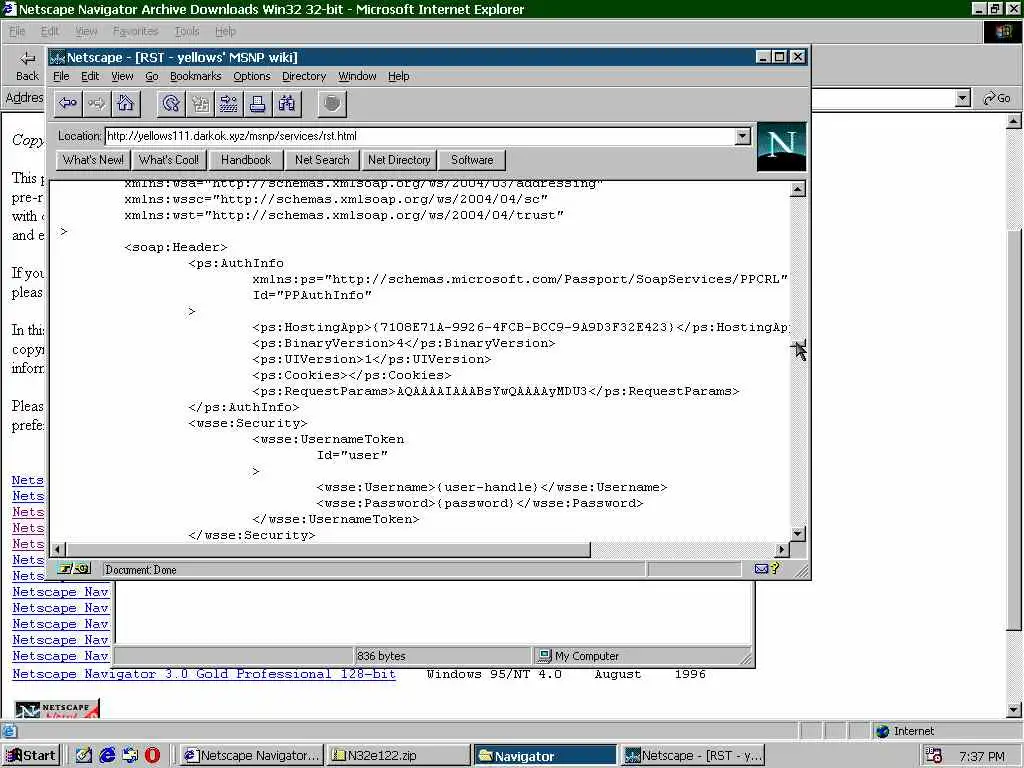The height and width of the screenshot is (768, 1024).
Task: Click the 7:37 PM clock
Action: click(982, 756)
